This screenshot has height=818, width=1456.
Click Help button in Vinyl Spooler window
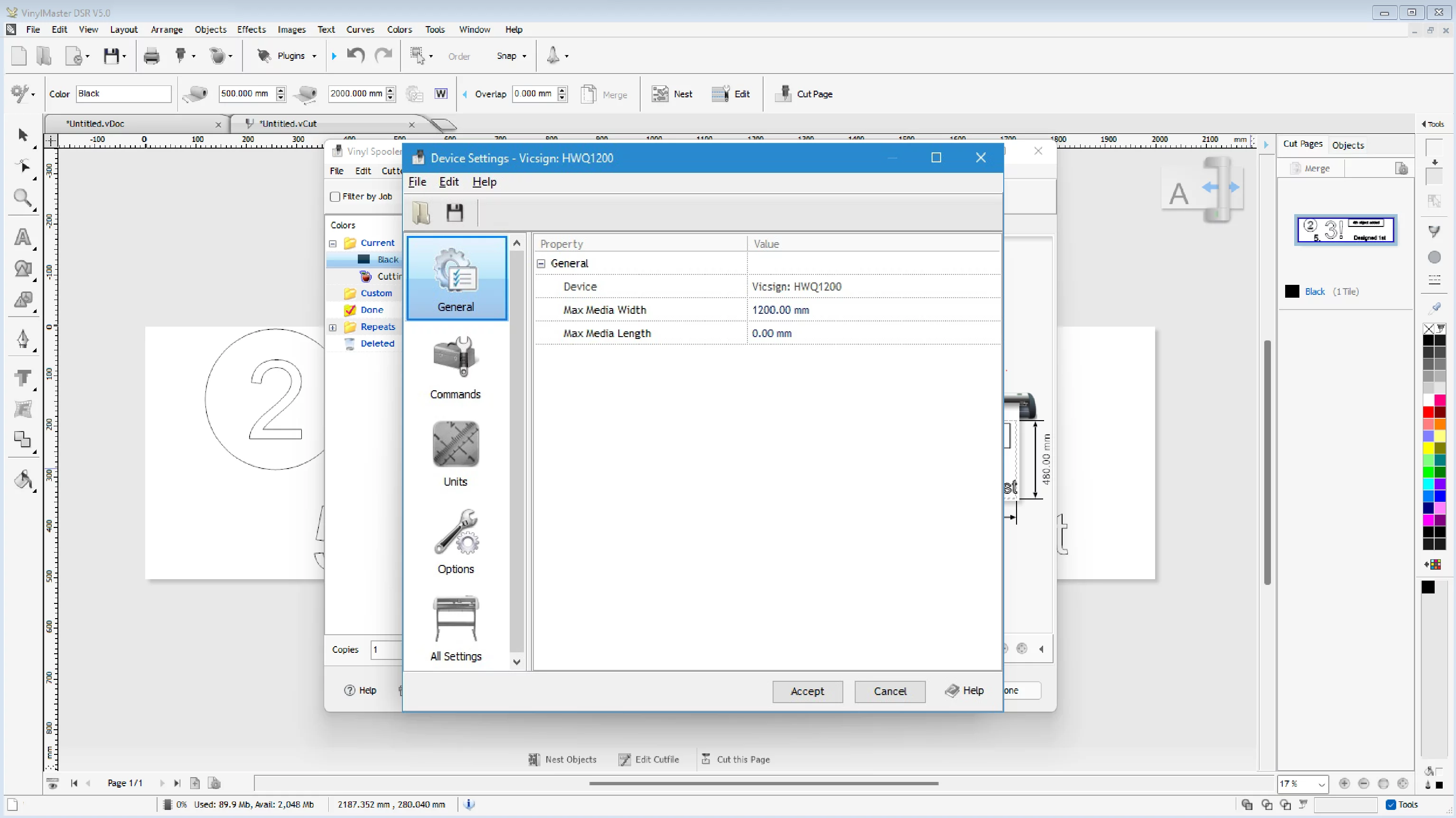(x=360, y=690)
